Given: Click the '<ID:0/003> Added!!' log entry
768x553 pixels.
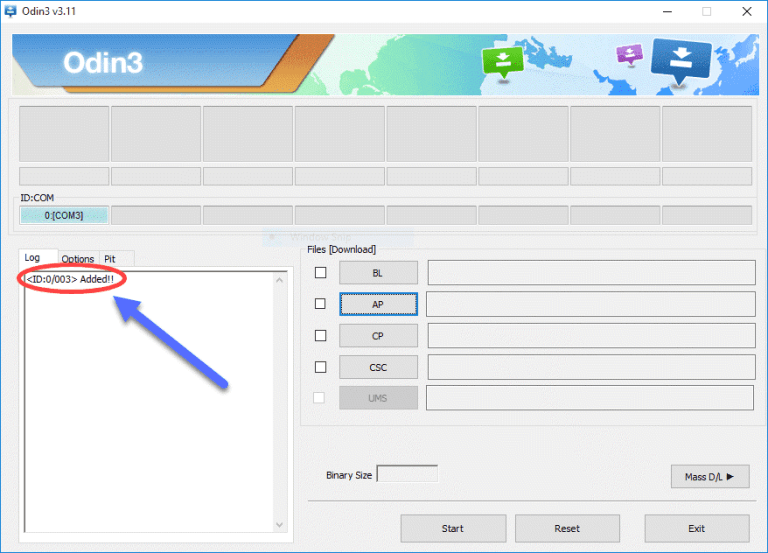Looking at the screenshot, I should pos(70,279).
